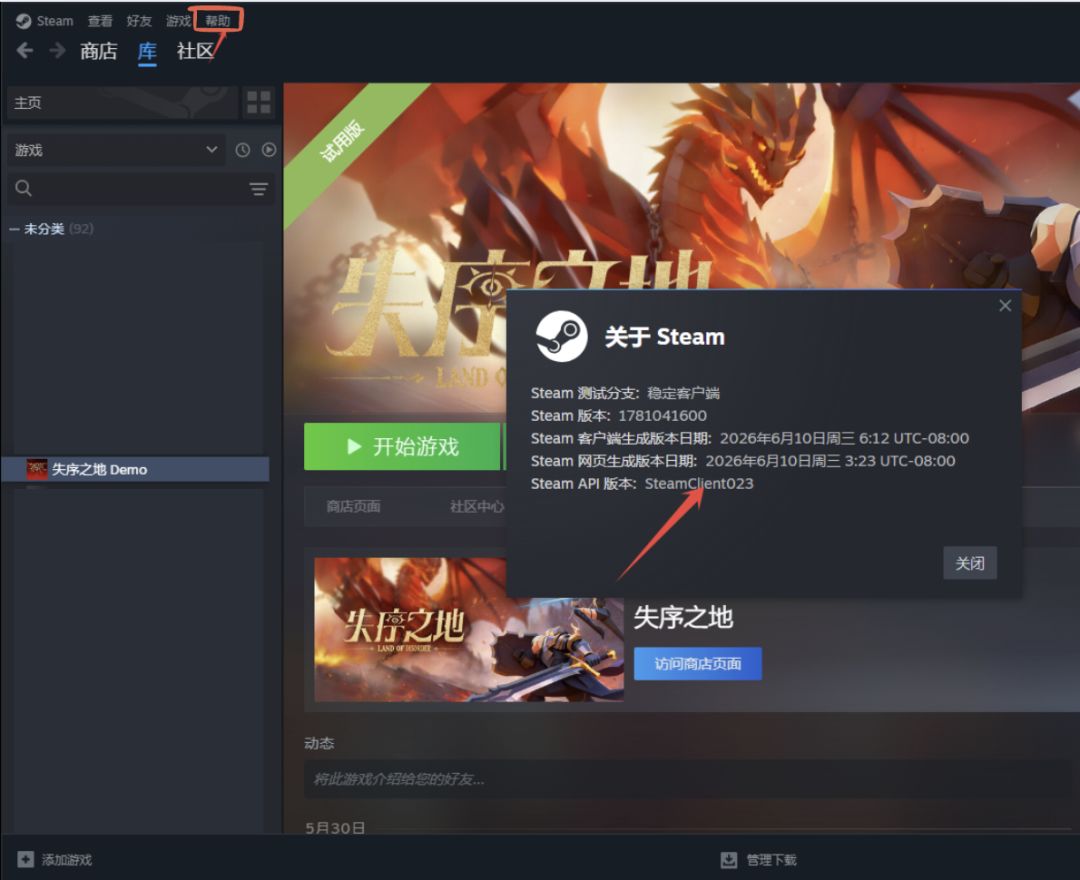Close the 关于 Steam dialog with X
Viewport: 1080px width, 880px height.
(x=1005, y=306)
